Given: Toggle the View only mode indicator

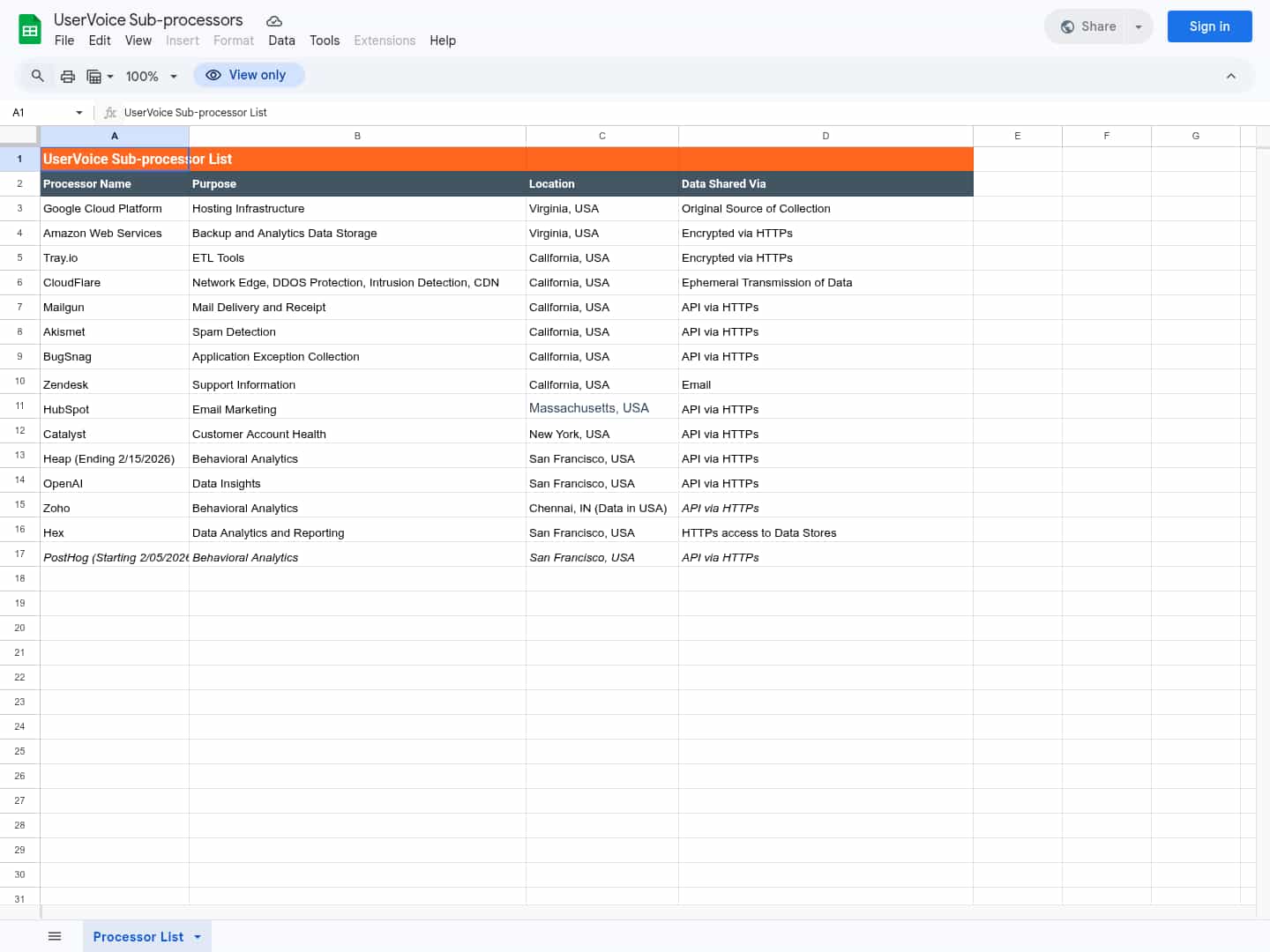Looking at the screenshot, I should click(x=248, y=76).
